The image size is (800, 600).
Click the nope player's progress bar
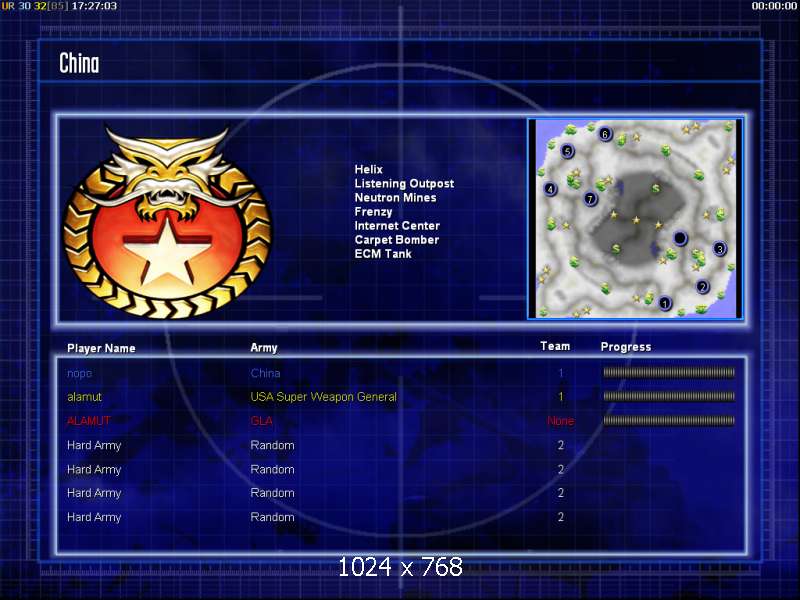coord(669,372)
